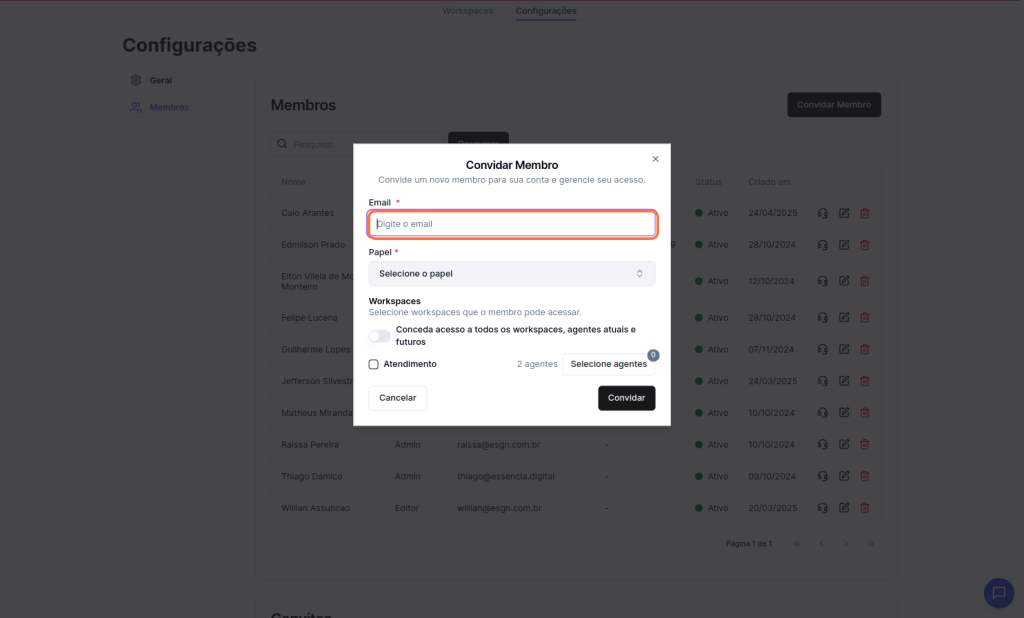The height and width of the screenshot is (618, 1024).
Task: Click headset icon for Felipe Lucena row
Action: point(822,317)
